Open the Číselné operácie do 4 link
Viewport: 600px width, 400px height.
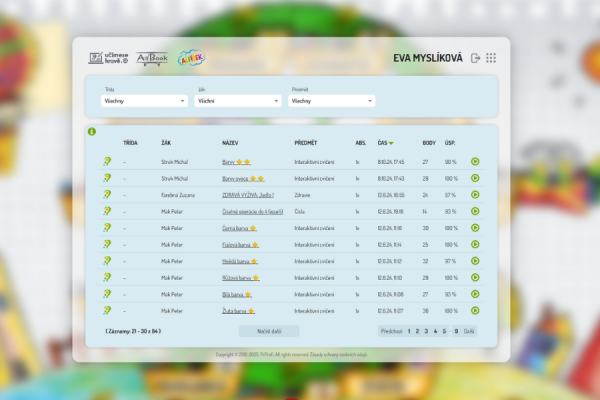pos(252,211)
